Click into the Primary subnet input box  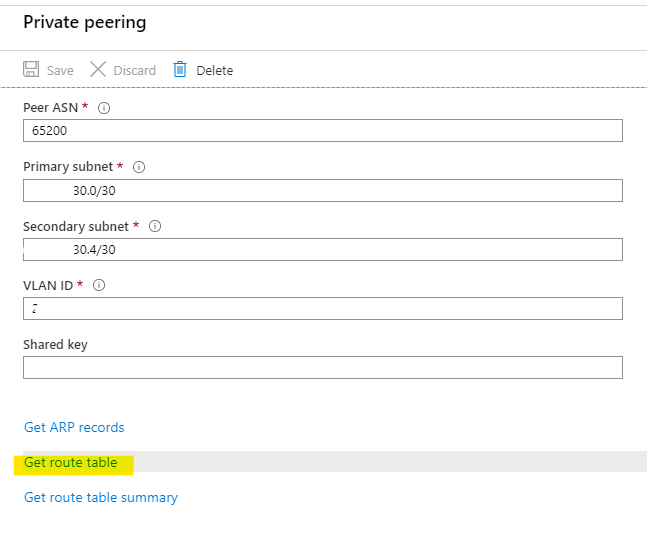[322, 190]
